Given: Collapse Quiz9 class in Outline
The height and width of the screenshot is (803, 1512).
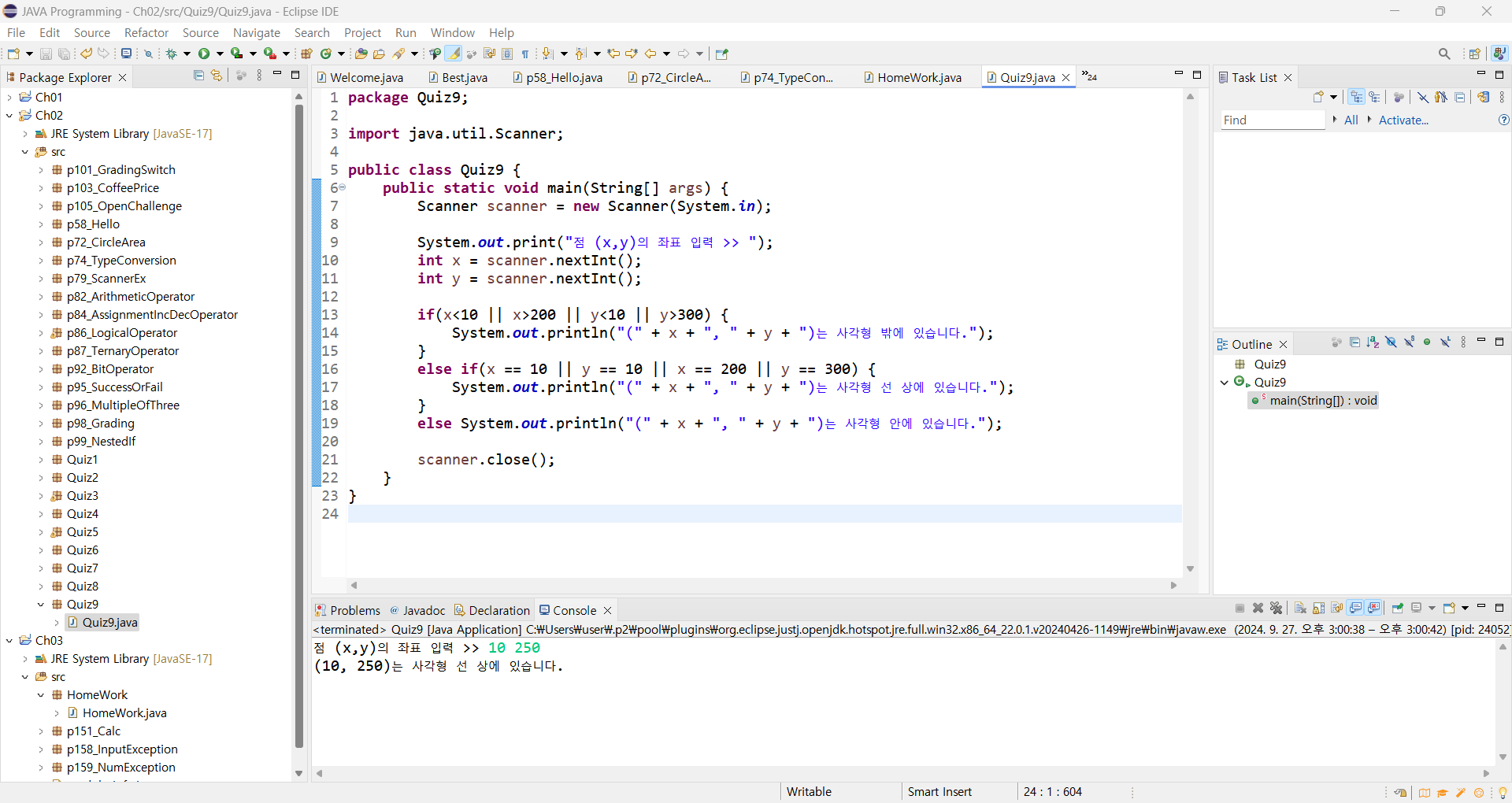Looking at the screenshot, I should coord(1225,383).
